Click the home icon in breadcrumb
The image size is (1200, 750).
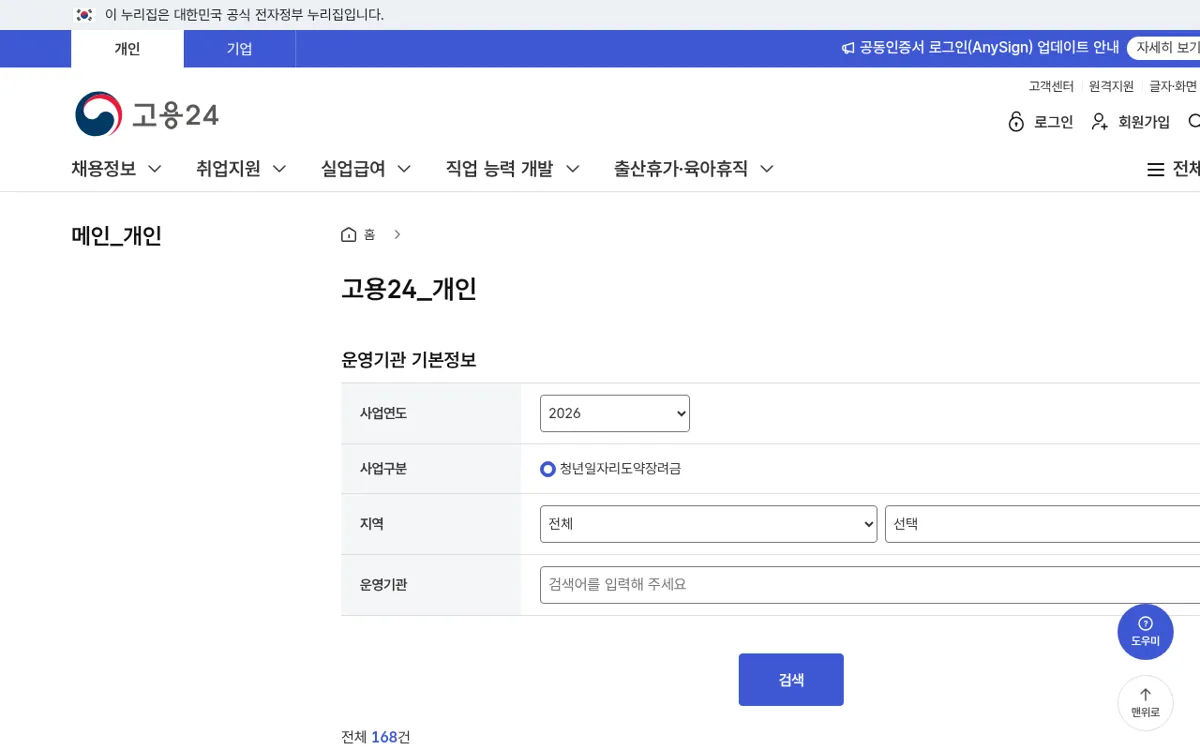point(349,235)
